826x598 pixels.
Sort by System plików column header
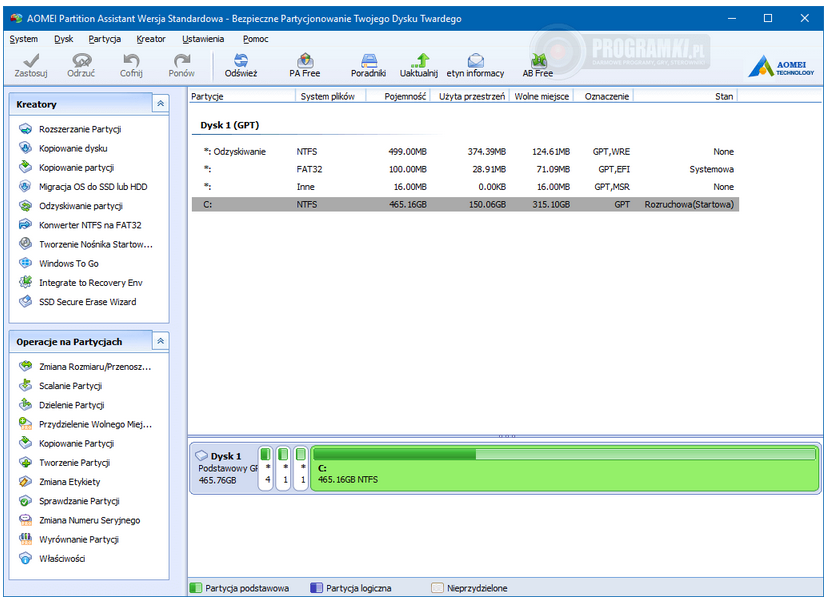pos(330,96)
